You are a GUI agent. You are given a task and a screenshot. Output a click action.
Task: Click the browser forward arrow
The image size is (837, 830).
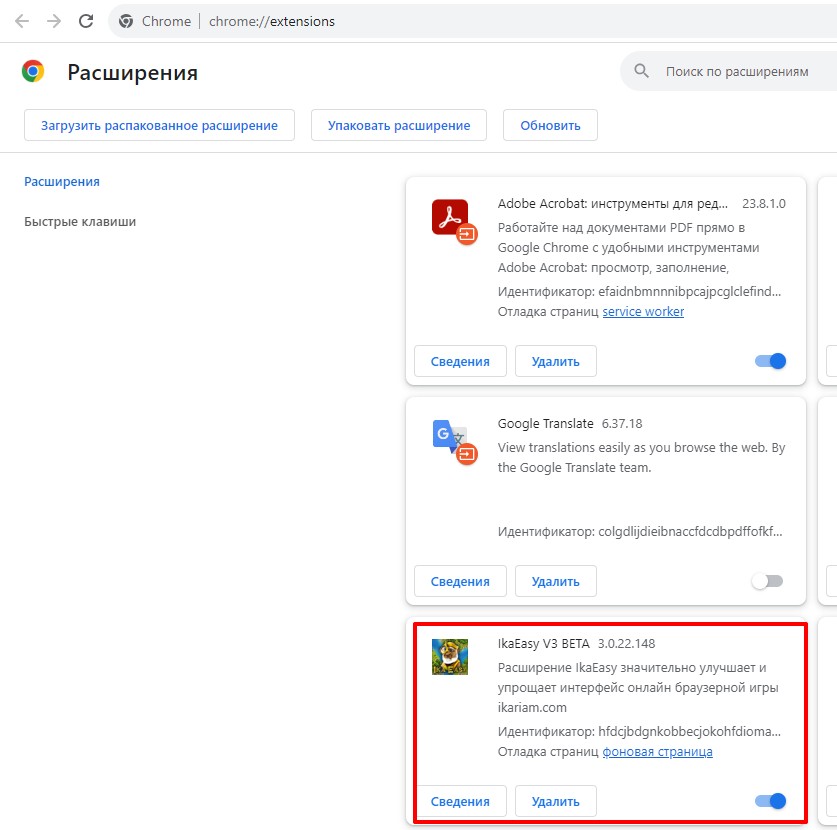53,21
